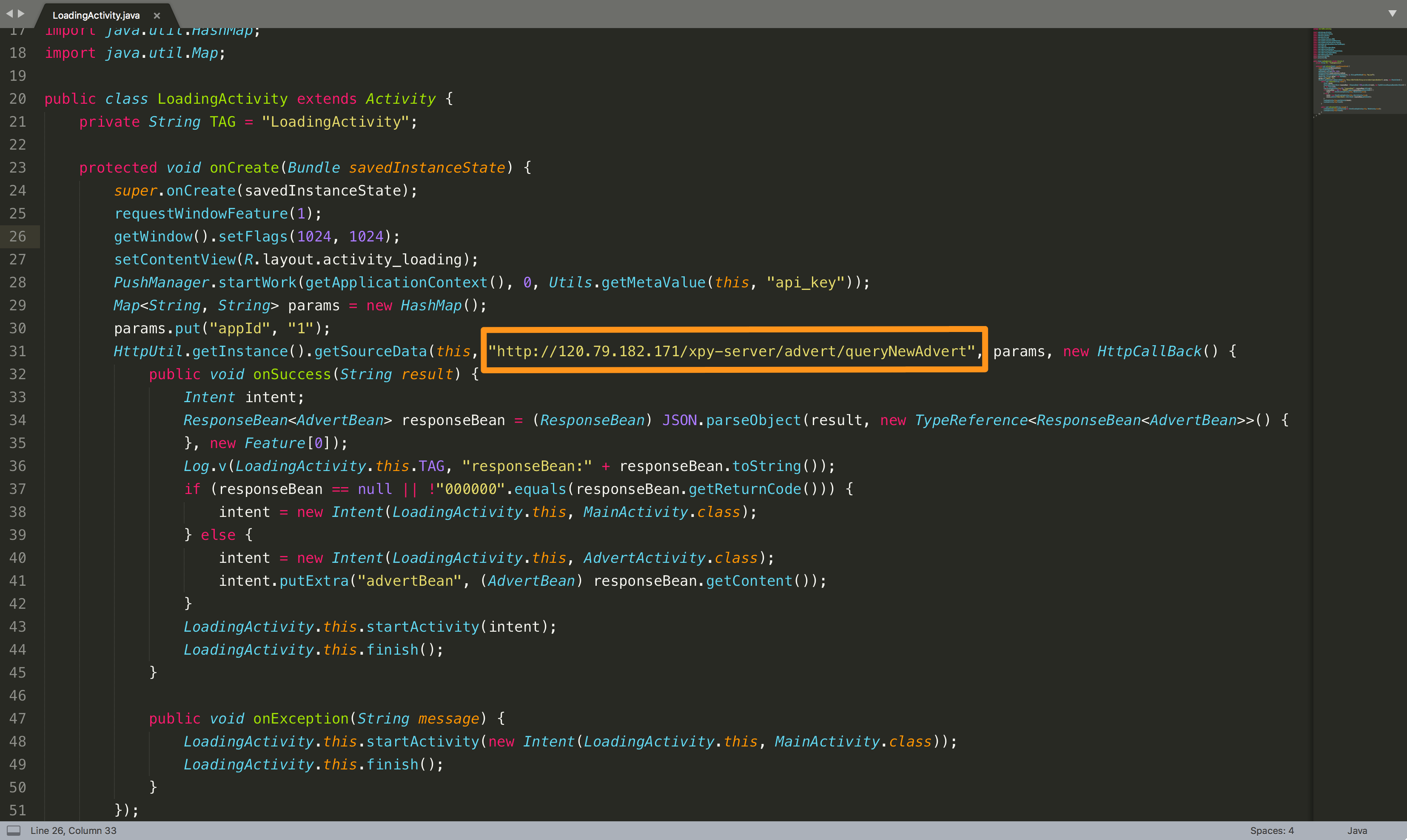Click line number 47 in the gutter

pos(17,719)
